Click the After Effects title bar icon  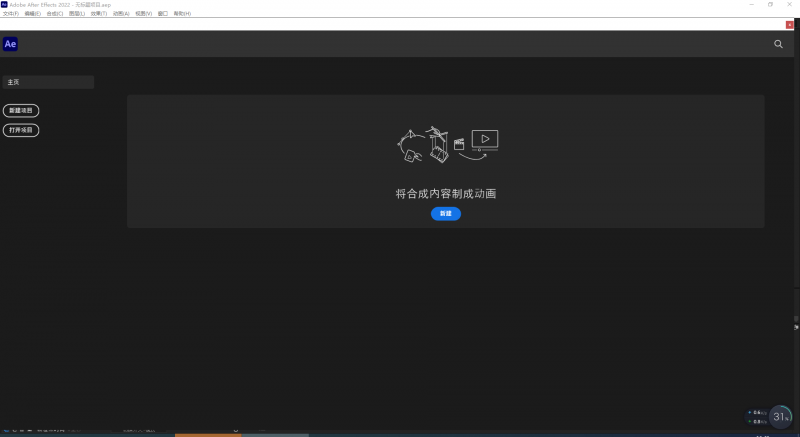[x=4, y=4]
